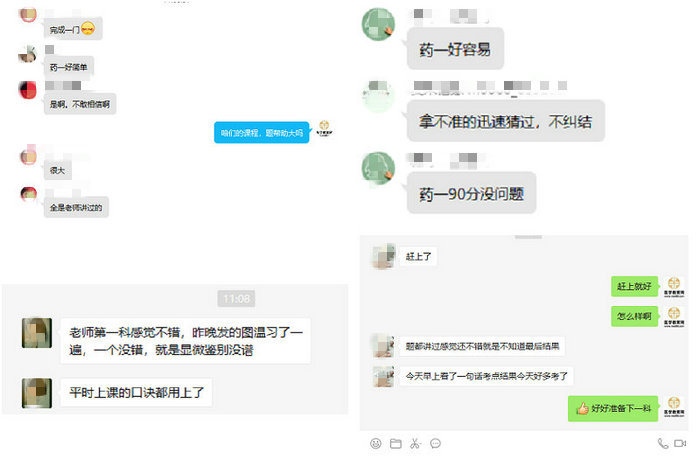This screenshot has height=466, width=700.
Task: Start a video call with the camera icon
Action: 680,443
